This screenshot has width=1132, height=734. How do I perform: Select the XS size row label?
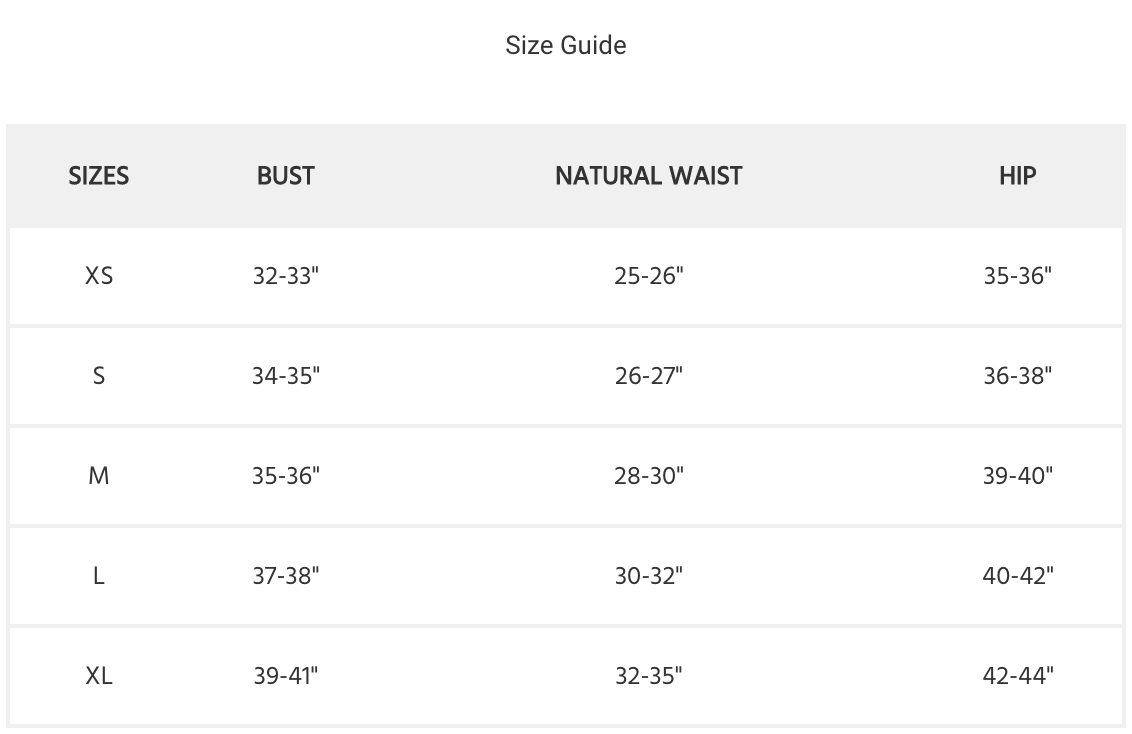[x=99, y=276]
